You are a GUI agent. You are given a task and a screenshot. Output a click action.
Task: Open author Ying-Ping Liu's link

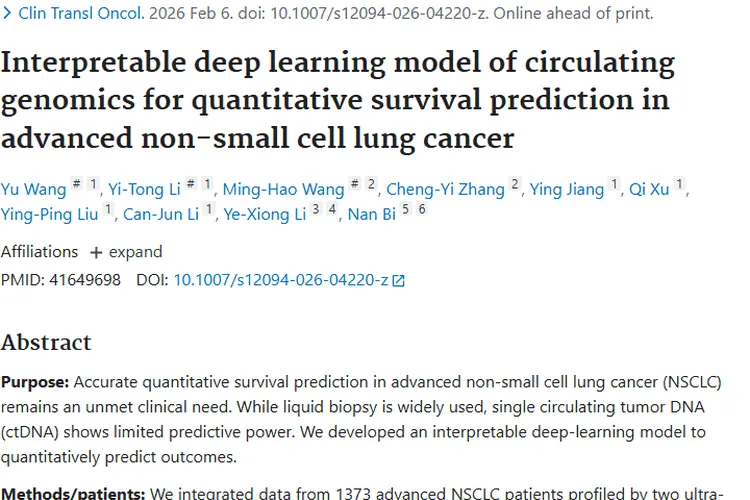[49, 214]
